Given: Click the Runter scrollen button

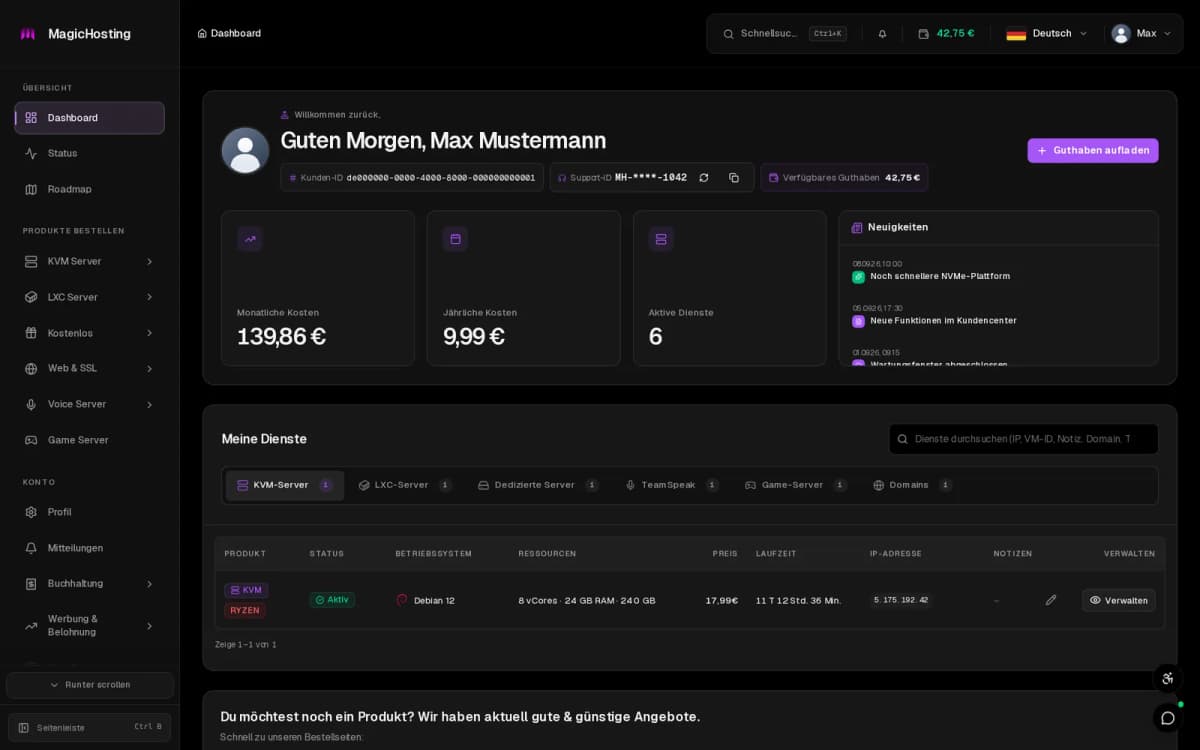Looking at the screenshot, I should [x=90, y=685].
